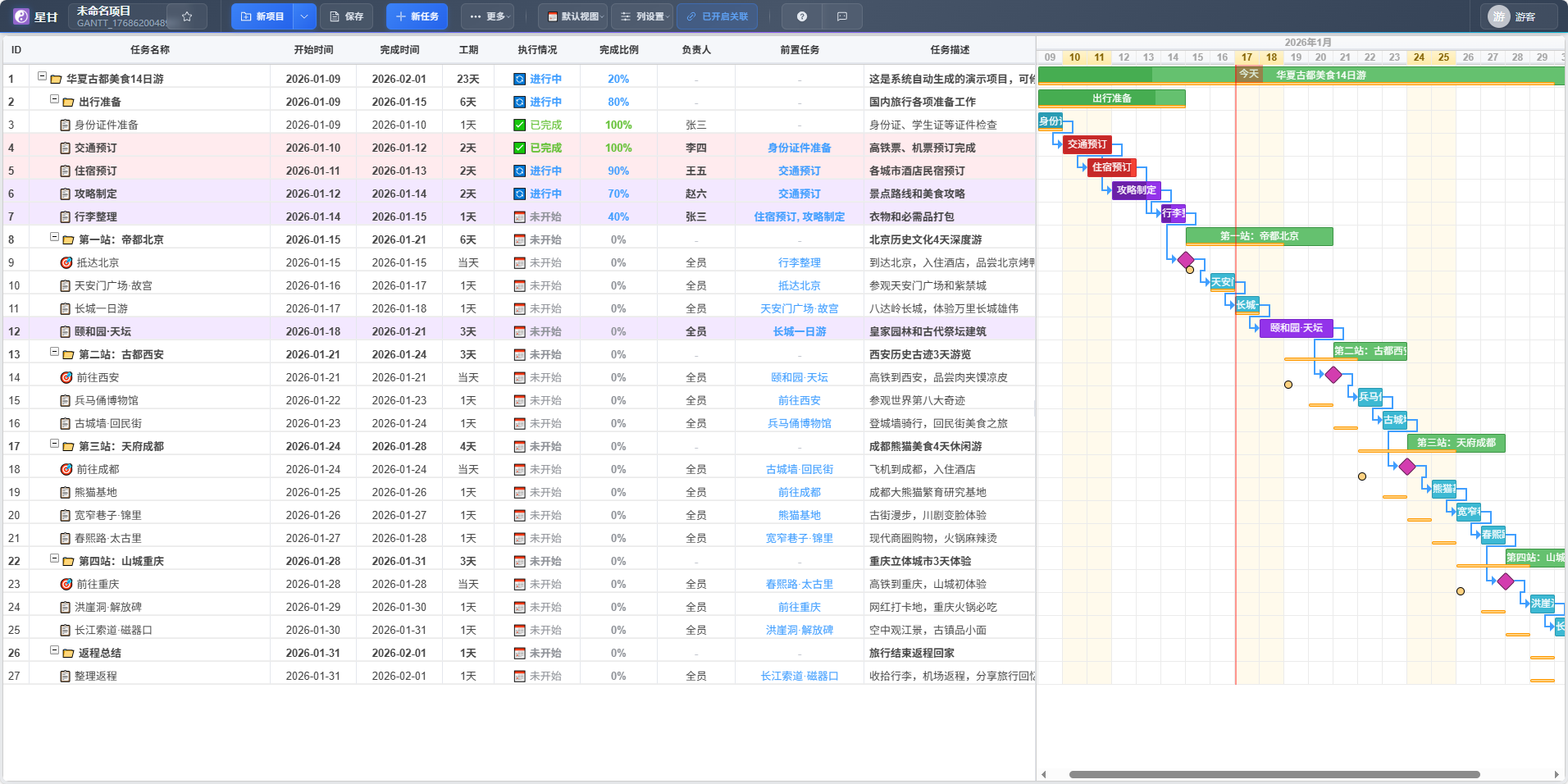Image resolution: width=1568 pixels, height=784 pixels.
Task: Click the 新任务 button
Action: (417, 16)
